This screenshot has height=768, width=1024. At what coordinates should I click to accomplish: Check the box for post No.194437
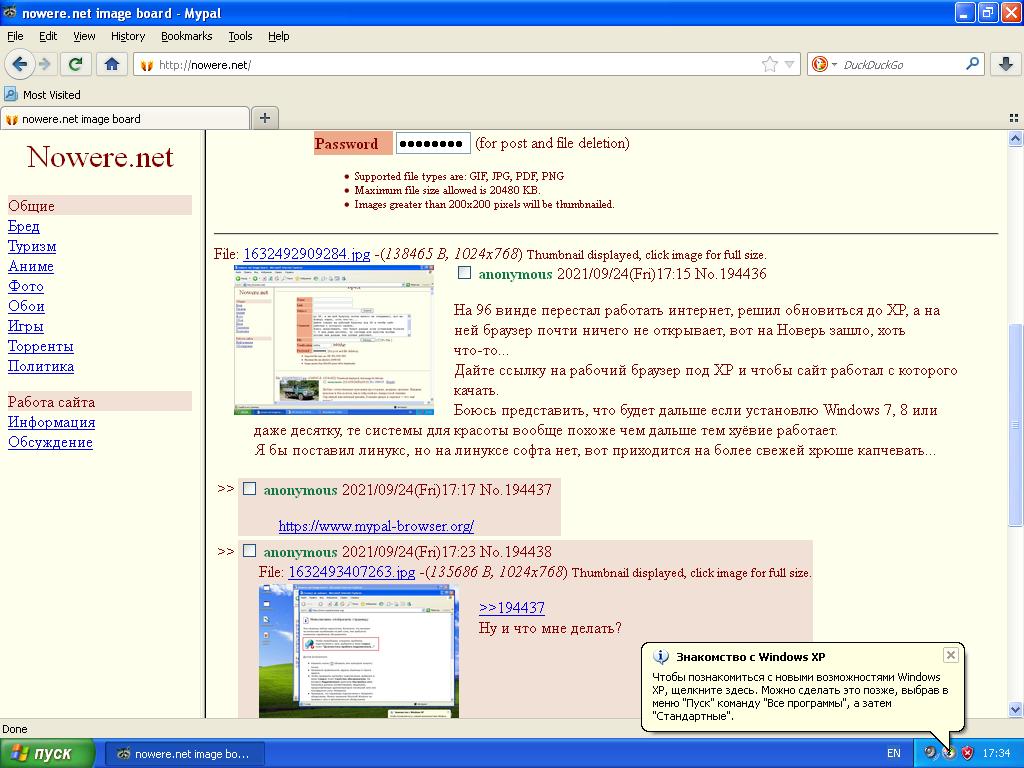pyautogui.click(x=249, y=488)
